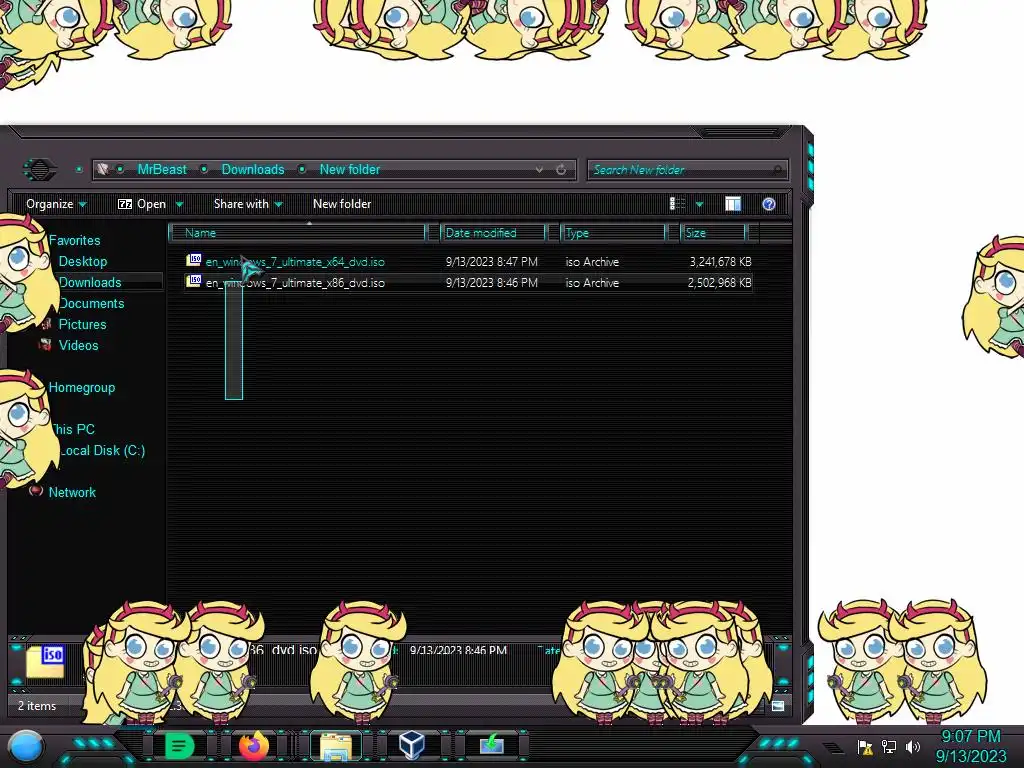
Task: Click the Open toolbar button
Action: pos(142,204)
